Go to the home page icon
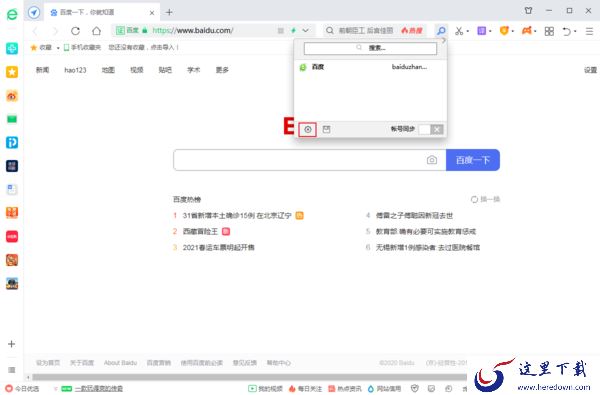This screenshot has height=395, width=600. point(96,31)
